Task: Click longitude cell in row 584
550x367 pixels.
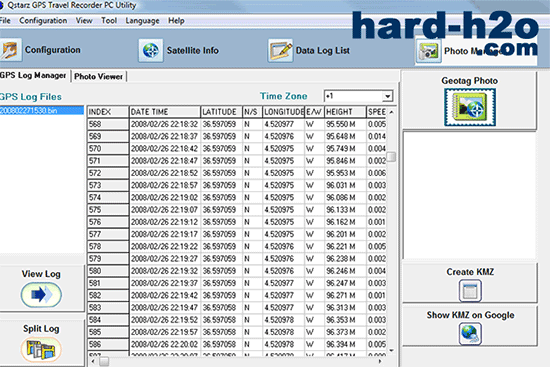Action: click(x=283, y=320)
